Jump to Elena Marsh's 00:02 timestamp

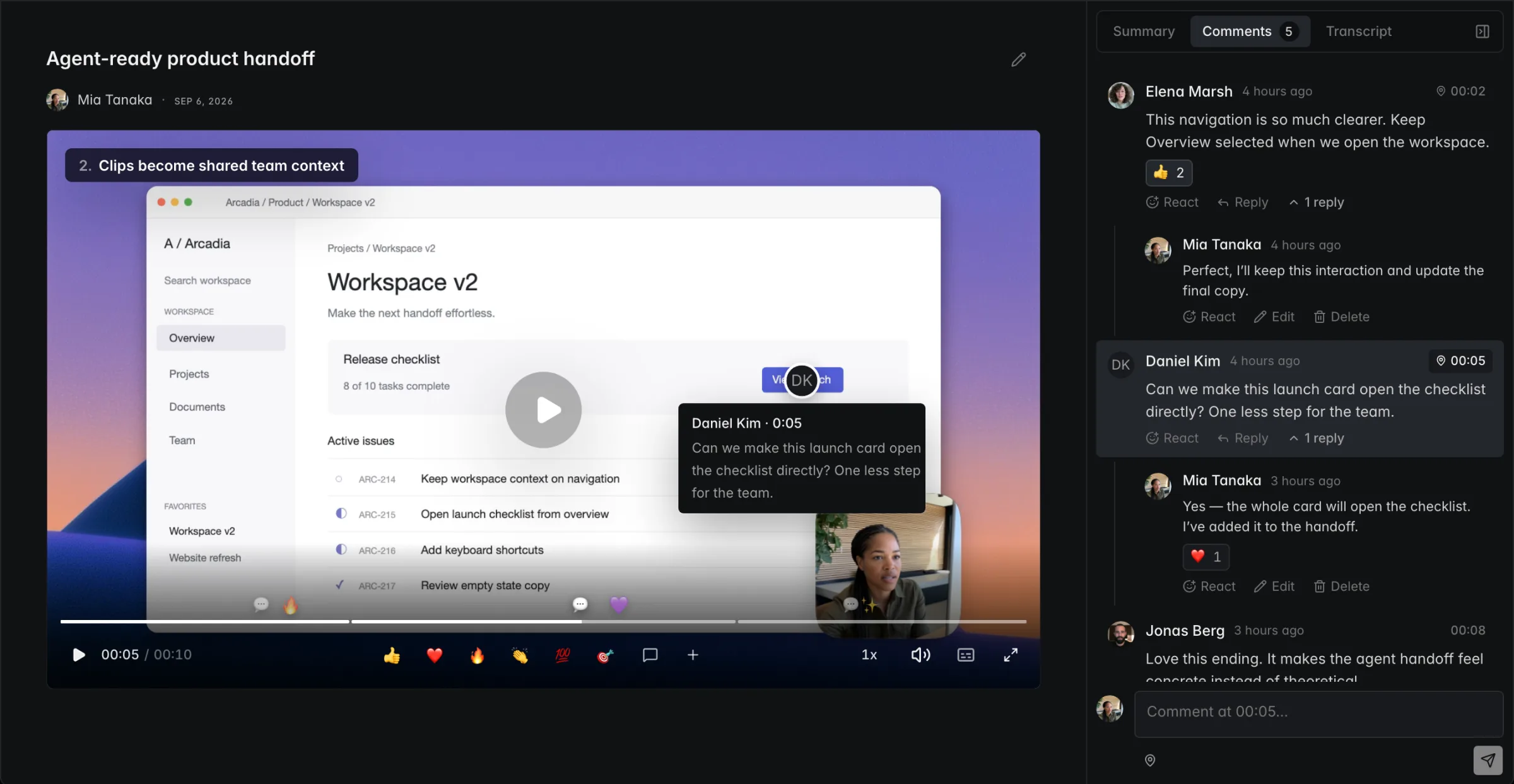pos(1460,91)
